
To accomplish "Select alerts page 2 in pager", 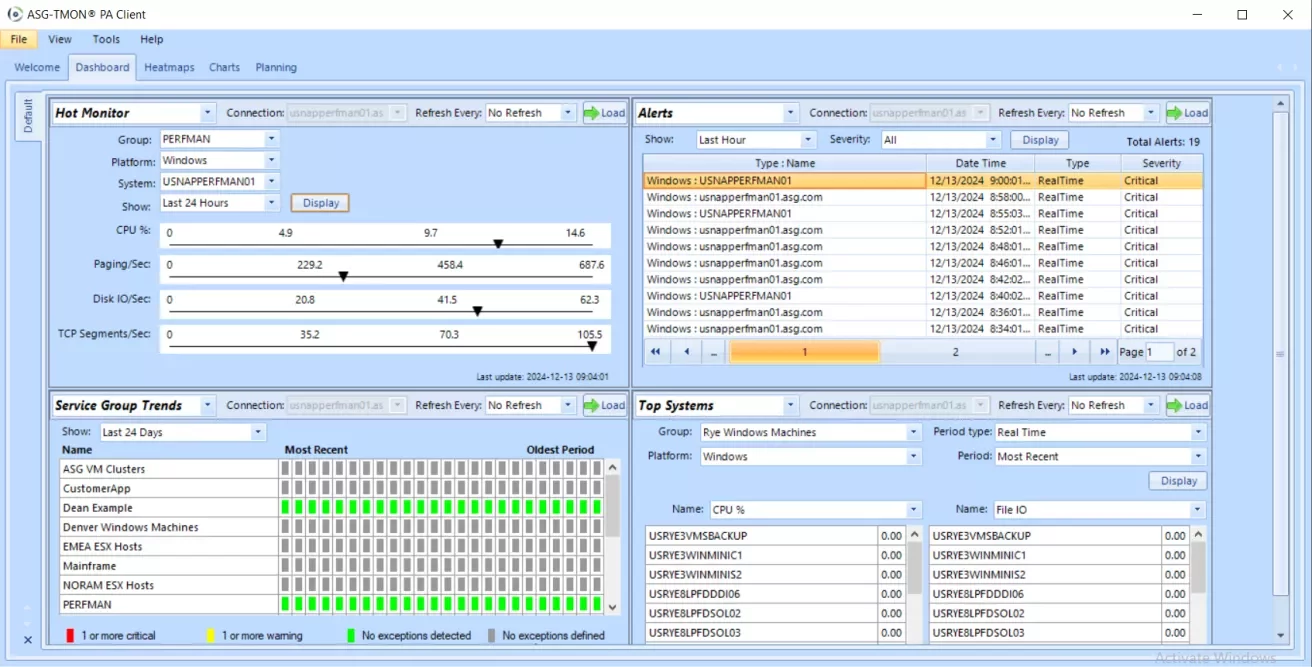I will coord(955,352).
